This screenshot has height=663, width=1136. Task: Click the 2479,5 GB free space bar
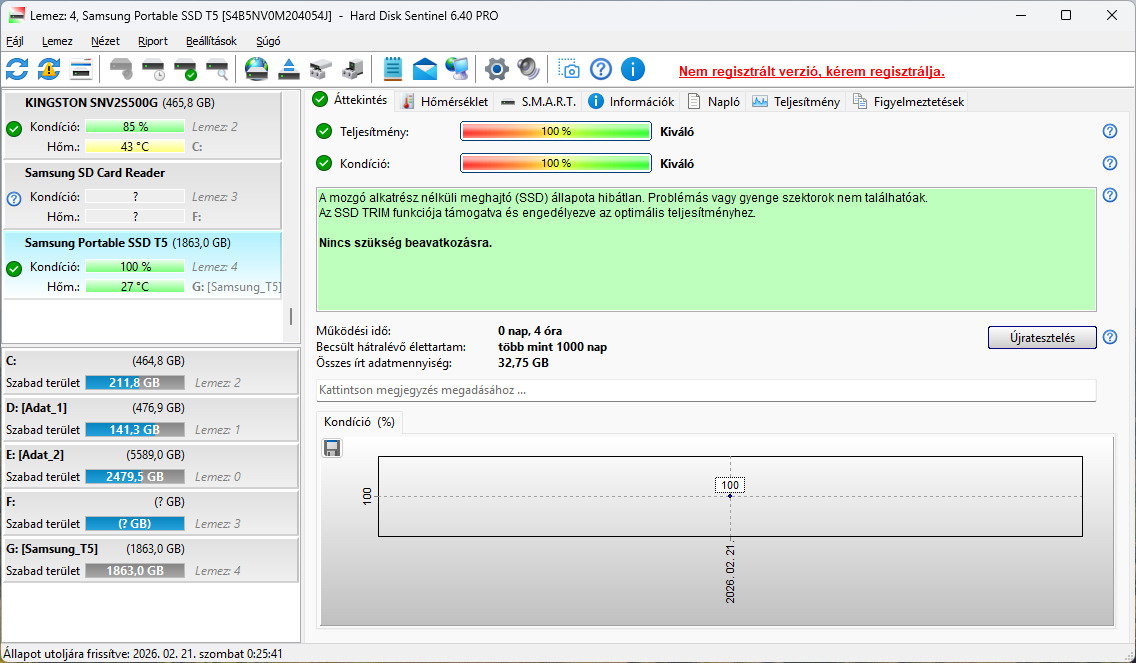(x=135, y=477)
